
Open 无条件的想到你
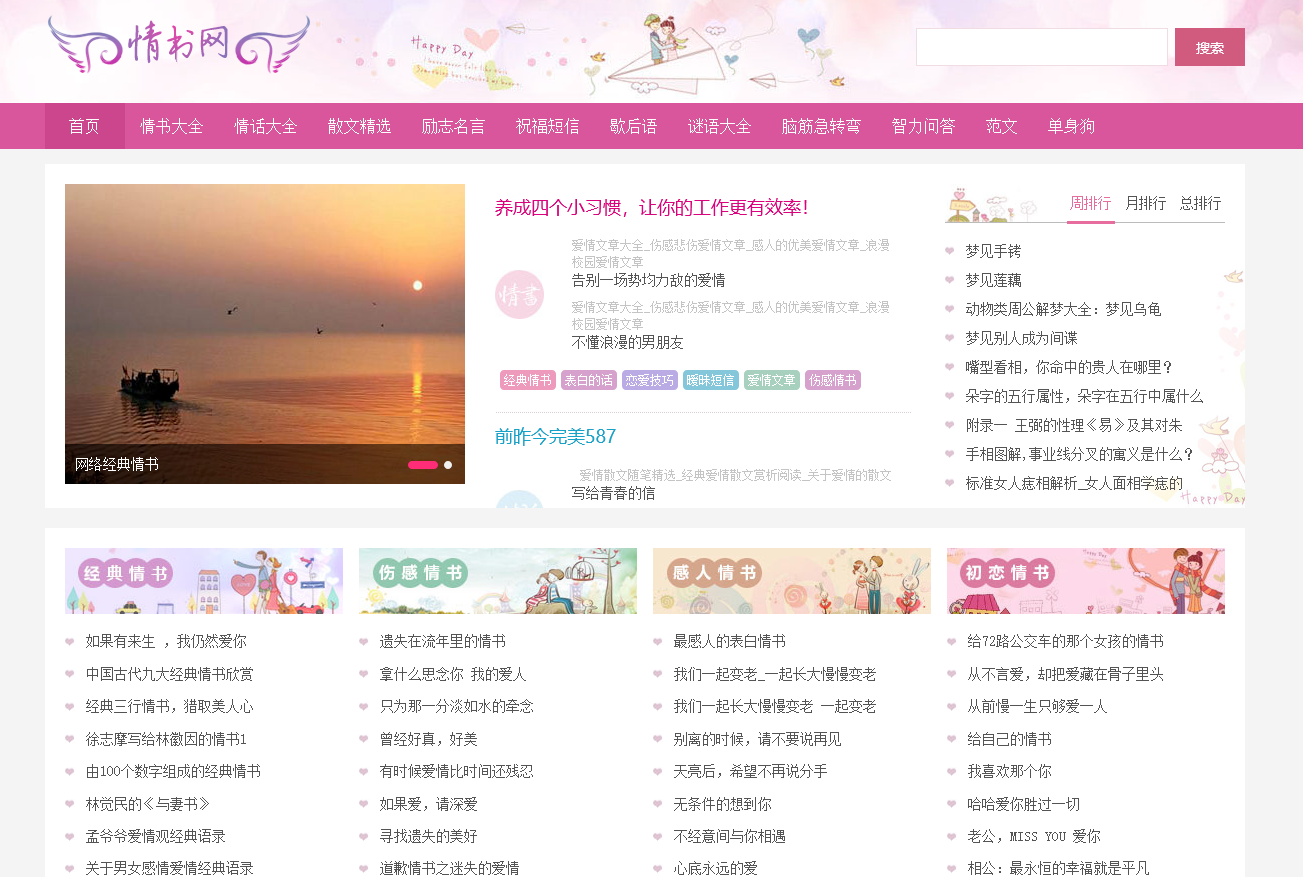[x=722, y=804]
